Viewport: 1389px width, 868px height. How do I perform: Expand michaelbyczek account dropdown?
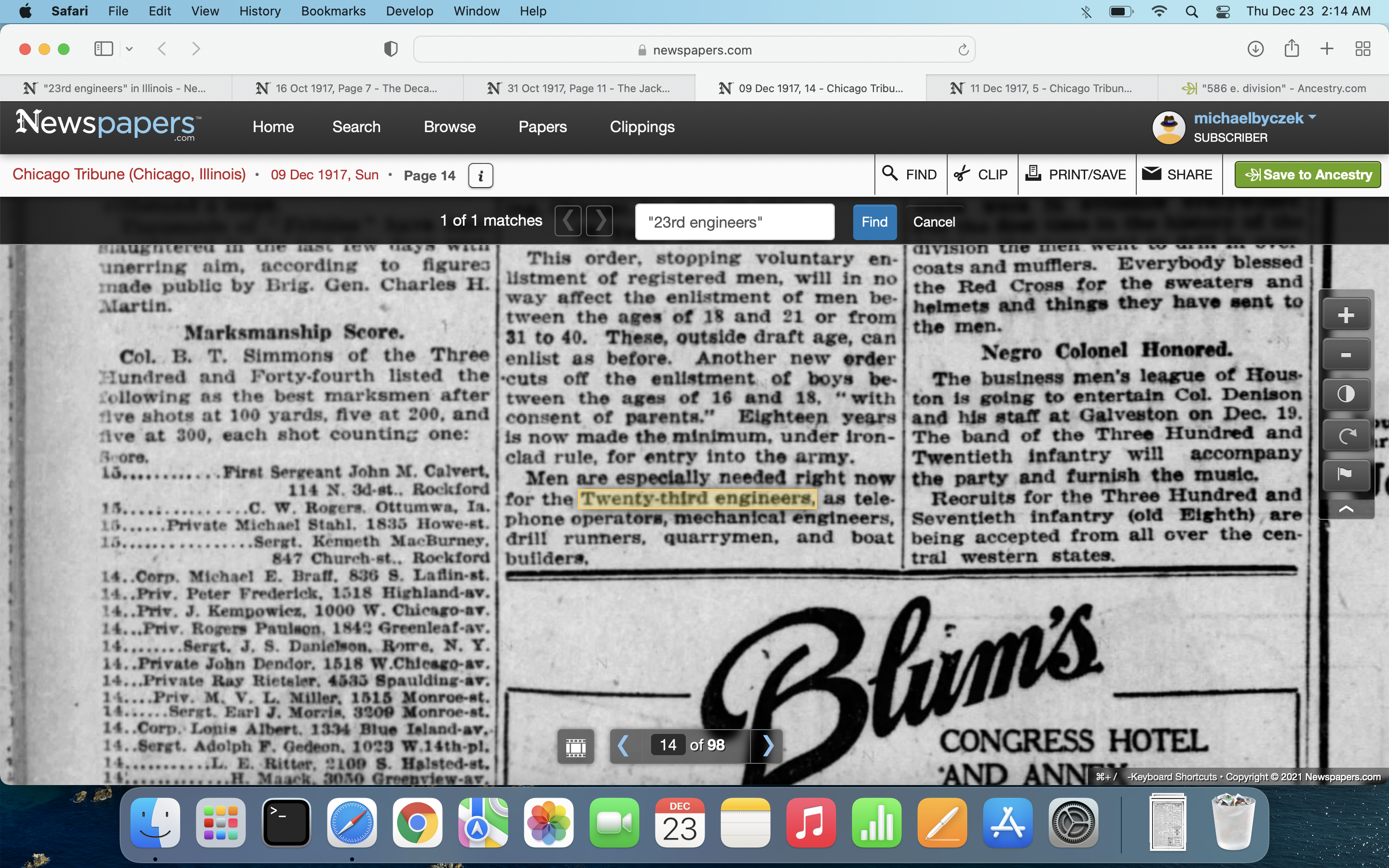(1313, 118)
